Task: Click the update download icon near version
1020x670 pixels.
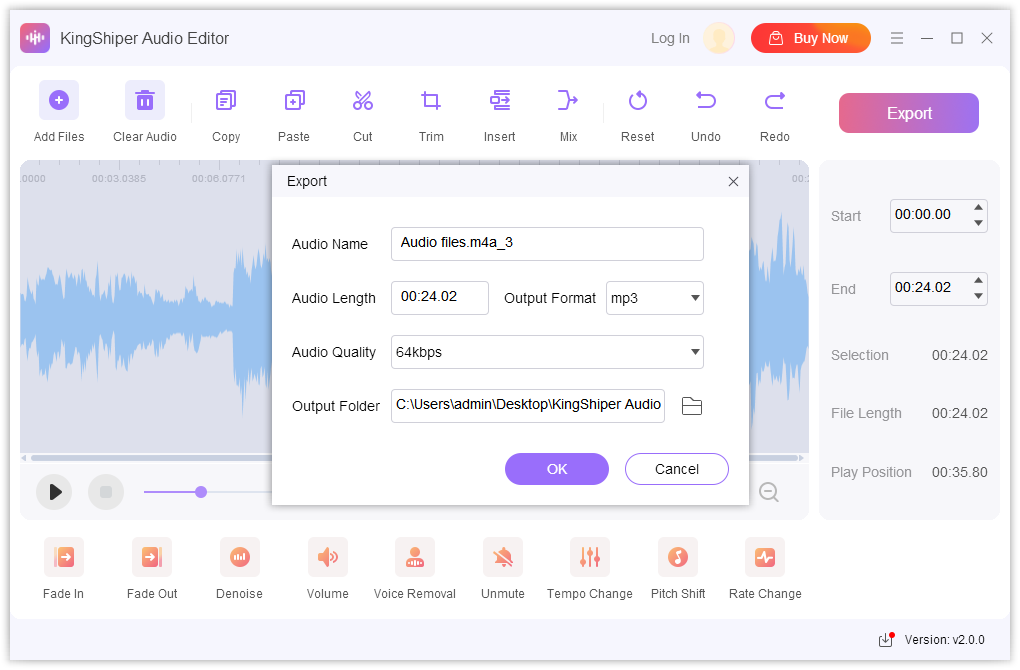Action: tap(886, 639)
